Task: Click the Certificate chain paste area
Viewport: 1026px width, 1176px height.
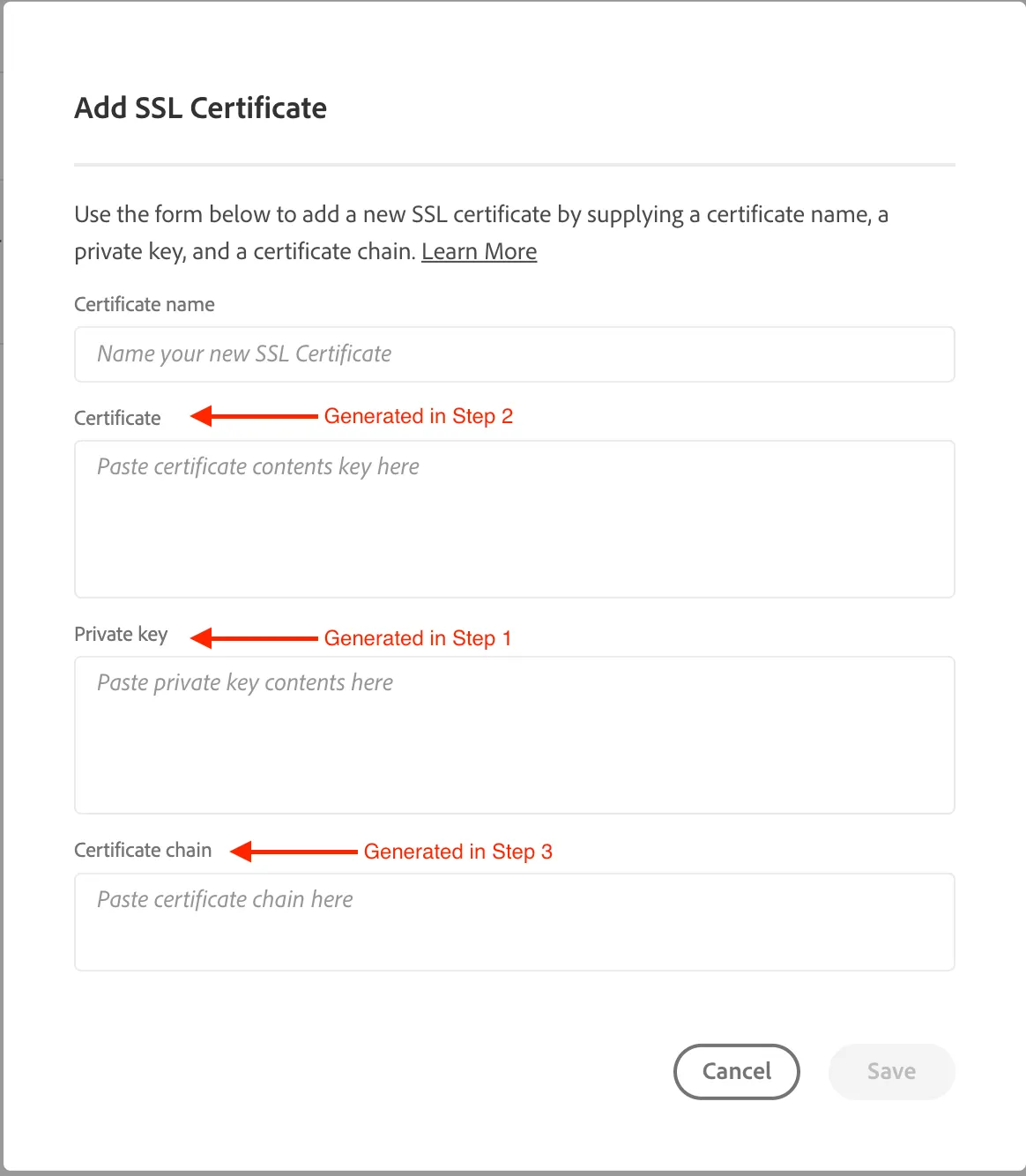Action: [514, 921]
